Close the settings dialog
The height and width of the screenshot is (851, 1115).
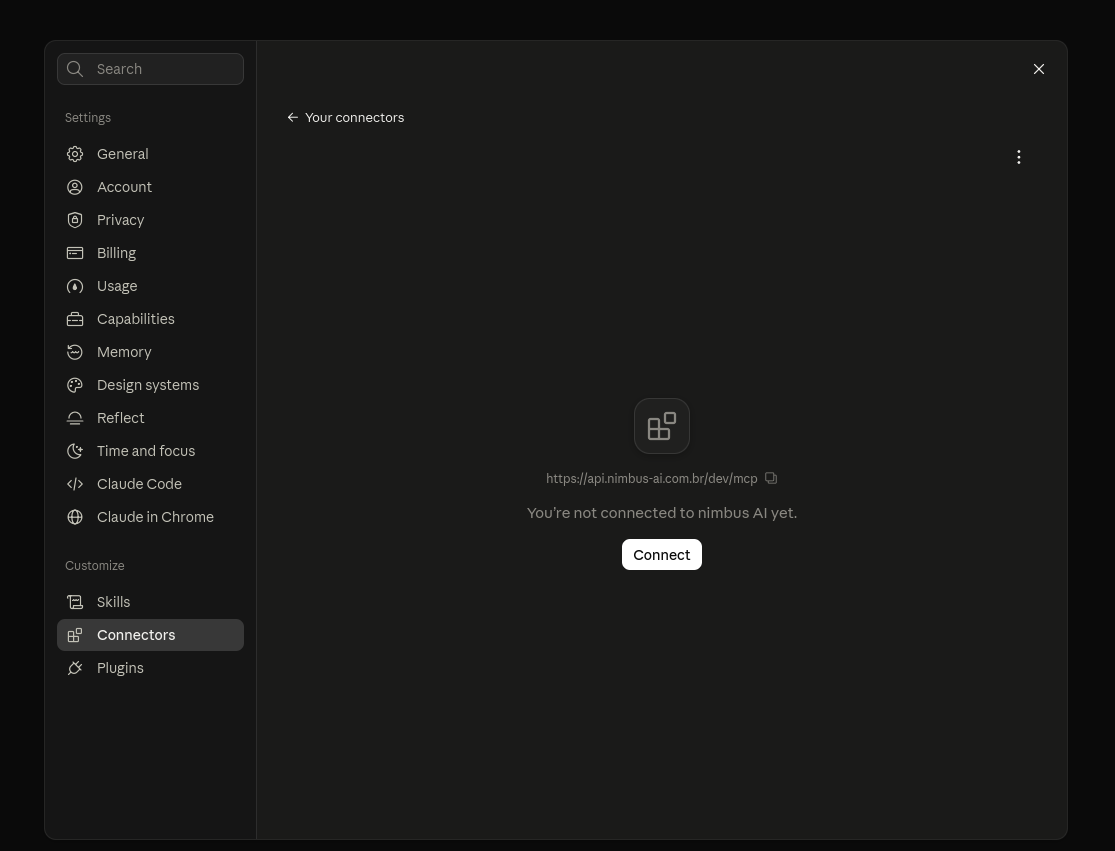1039,69
